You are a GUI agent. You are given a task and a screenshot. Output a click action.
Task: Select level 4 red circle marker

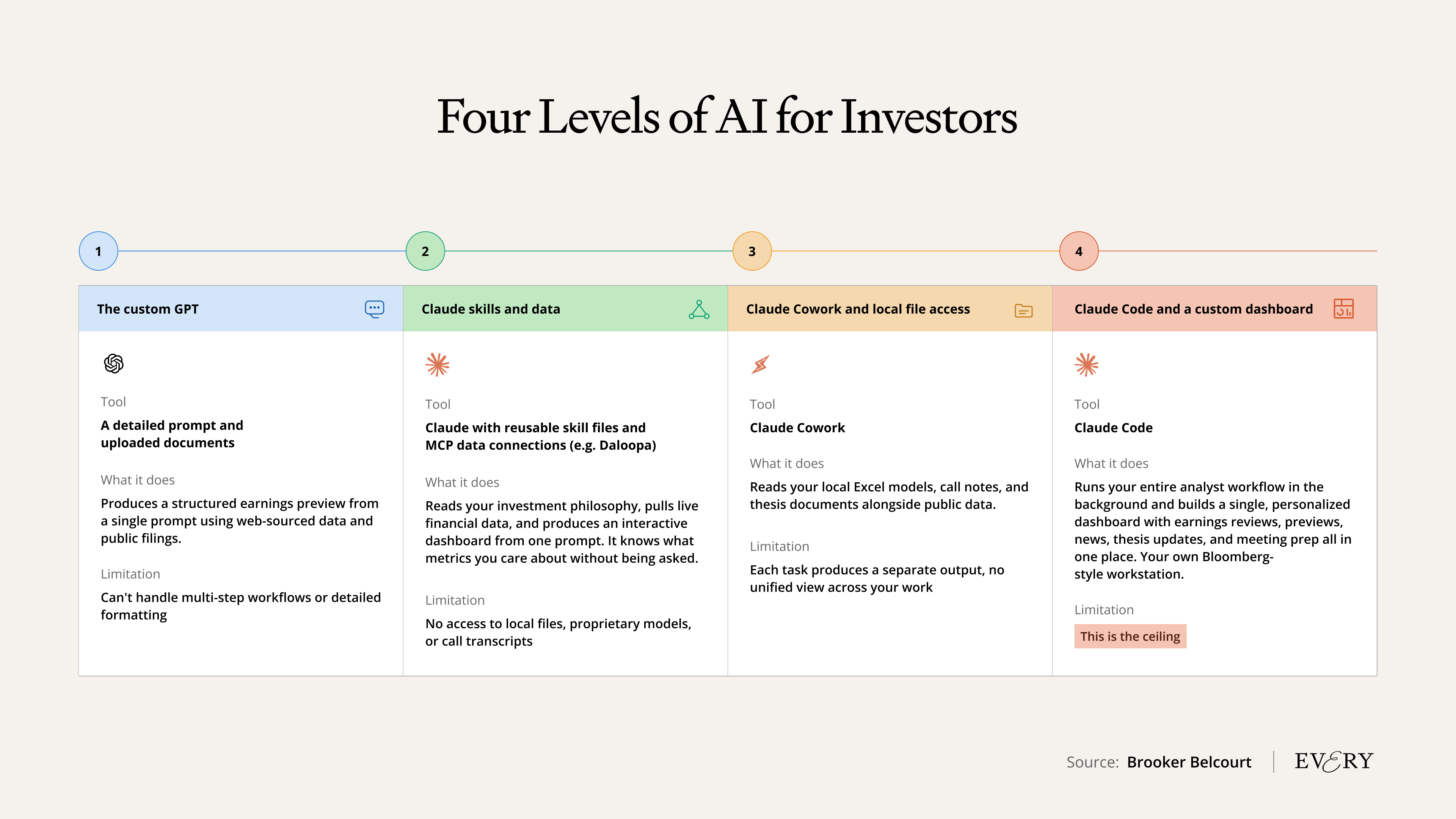click(x=1078, y=251)
